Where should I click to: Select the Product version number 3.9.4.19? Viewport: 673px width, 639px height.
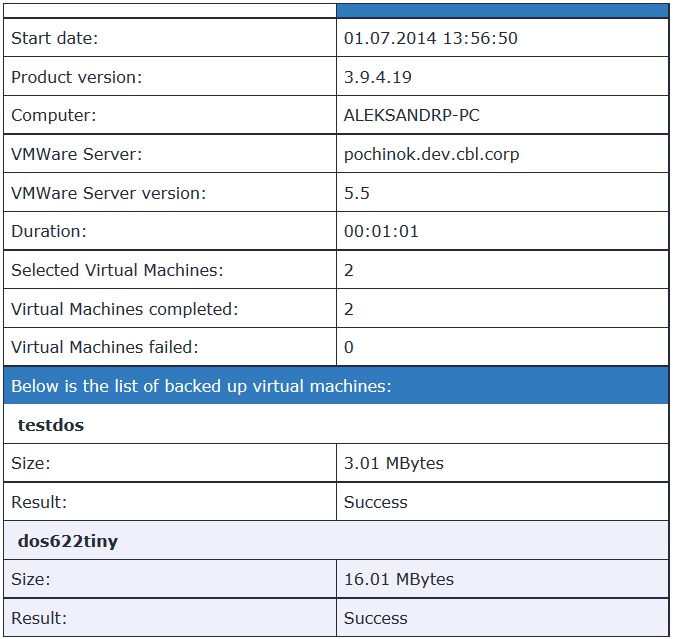[377, 77]
